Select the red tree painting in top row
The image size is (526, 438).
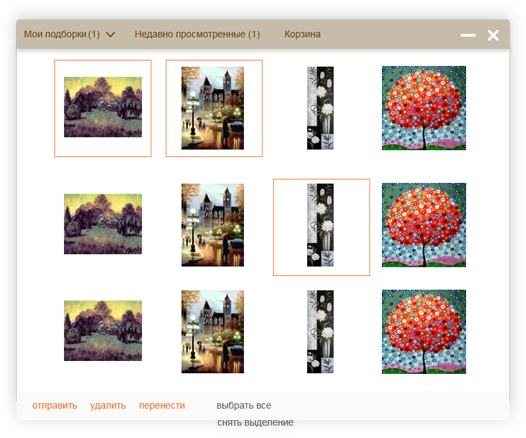424,108
